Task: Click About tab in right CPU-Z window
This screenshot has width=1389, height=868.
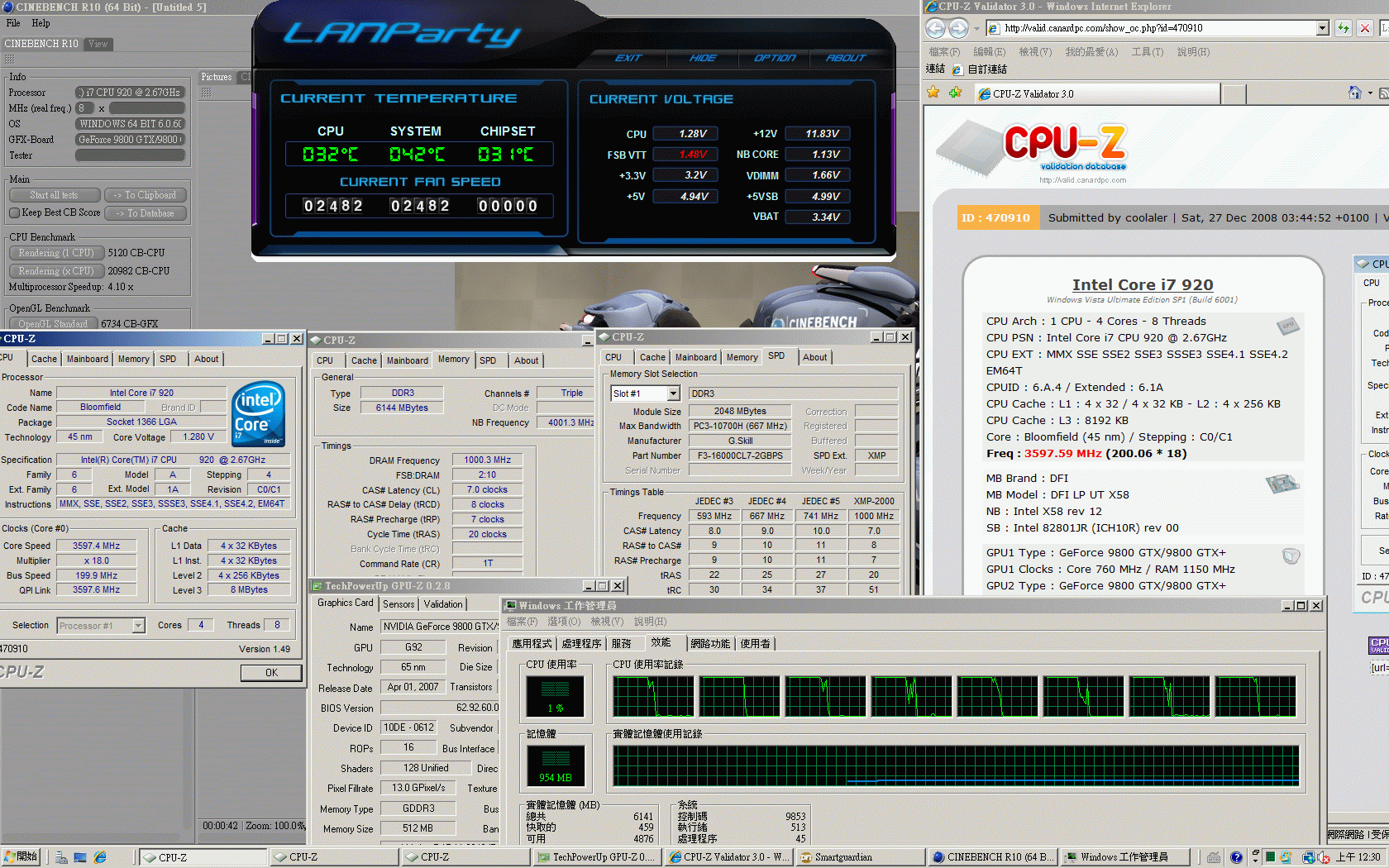Action: [x=814, y=357]
